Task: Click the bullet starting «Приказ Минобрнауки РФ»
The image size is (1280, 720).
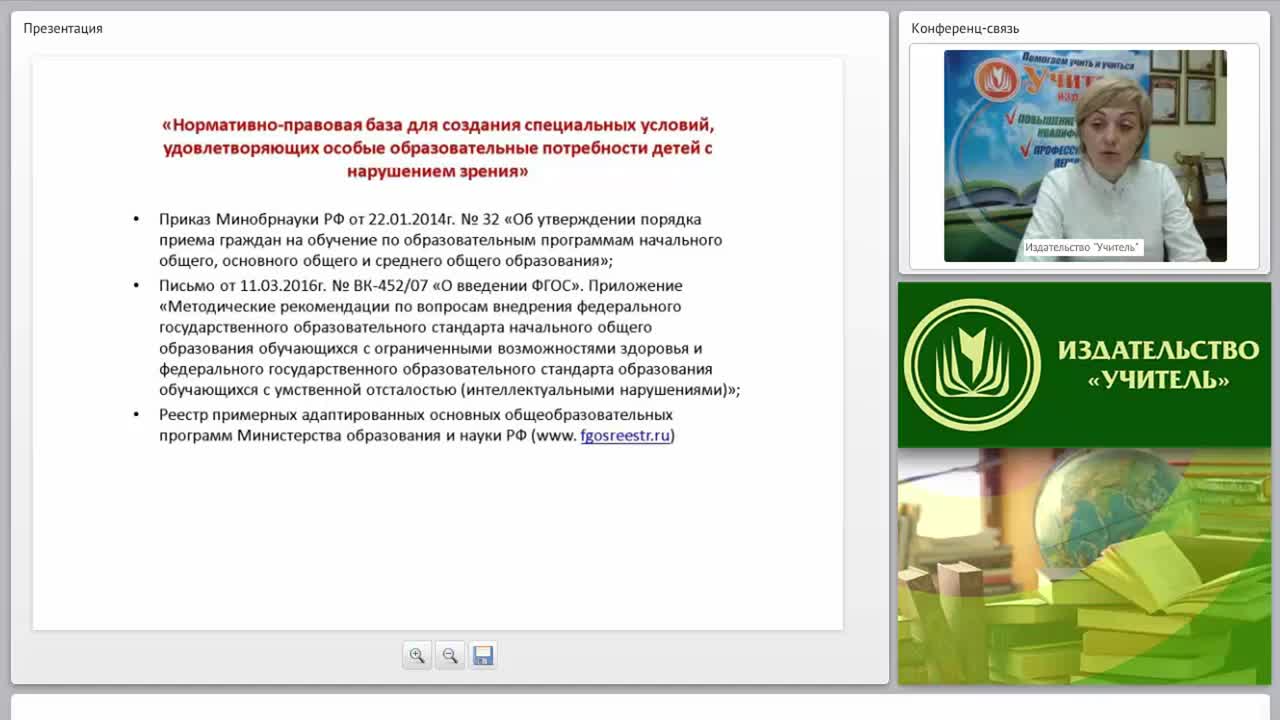Action: (x=440, y=240)
